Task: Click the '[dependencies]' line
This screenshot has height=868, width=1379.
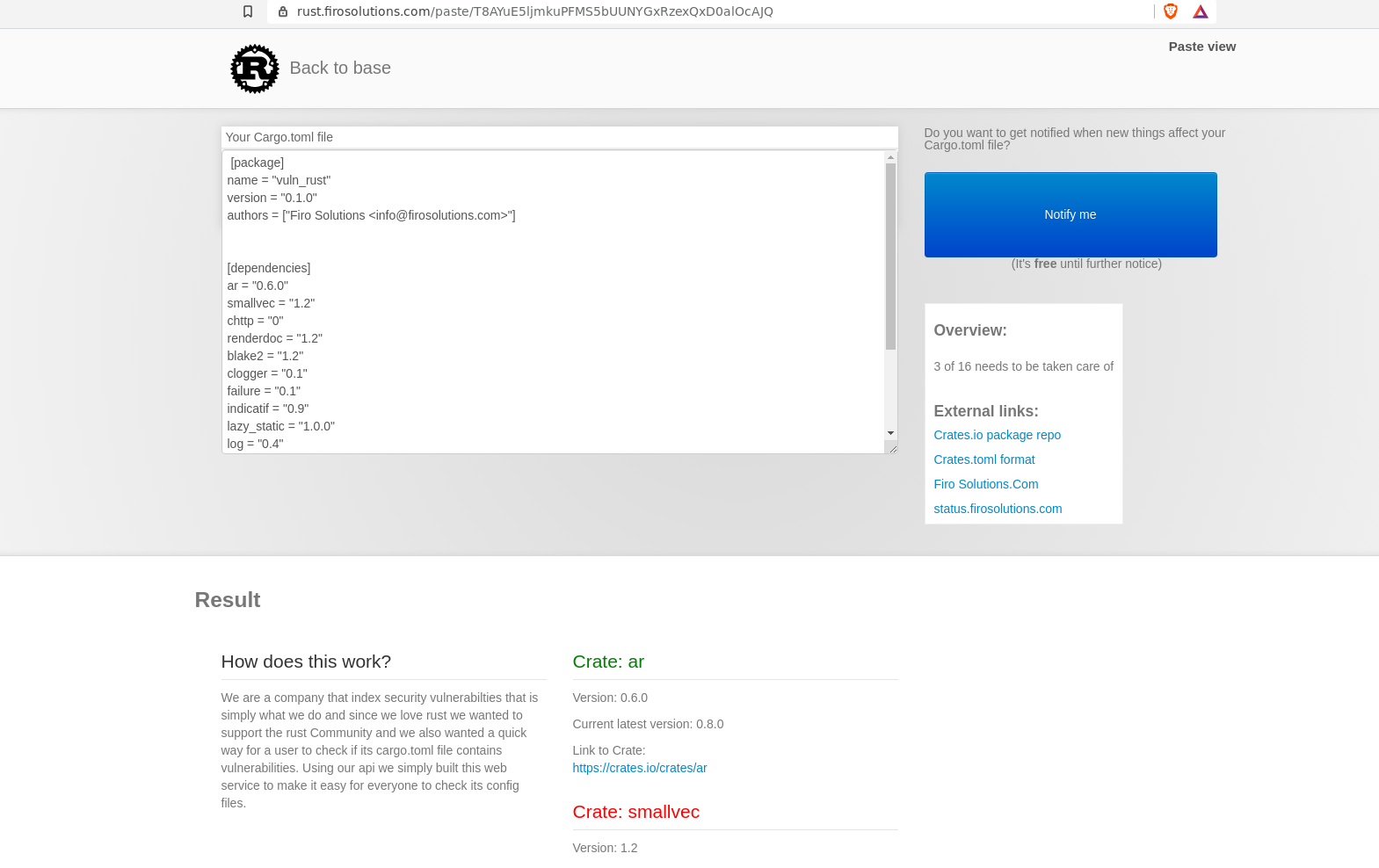Action: (x=269, y=268)
